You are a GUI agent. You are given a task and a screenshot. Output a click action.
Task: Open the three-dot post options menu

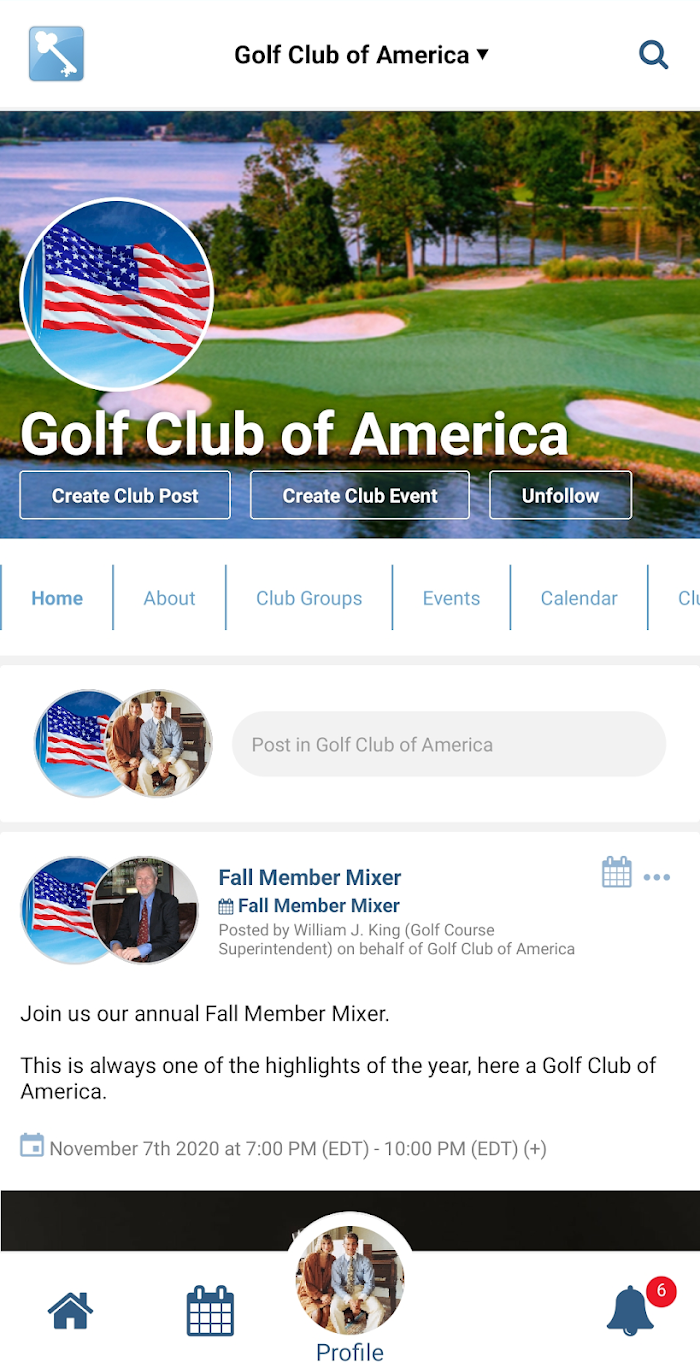[x=657, y=878]
